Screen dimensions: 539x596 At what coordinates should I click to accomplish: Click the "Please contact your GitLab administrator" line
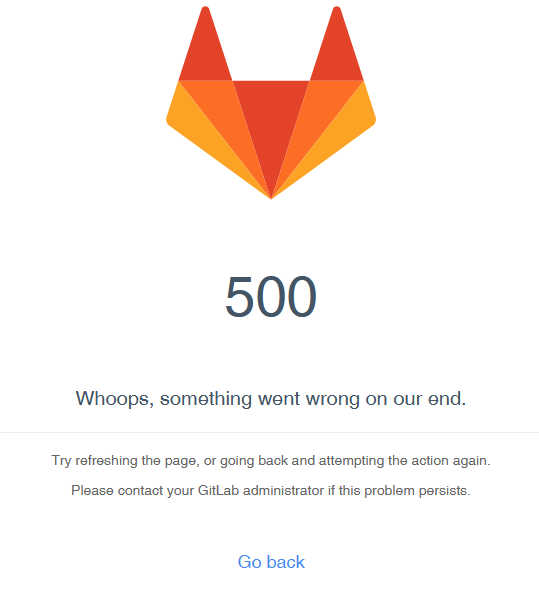point(271,491)
